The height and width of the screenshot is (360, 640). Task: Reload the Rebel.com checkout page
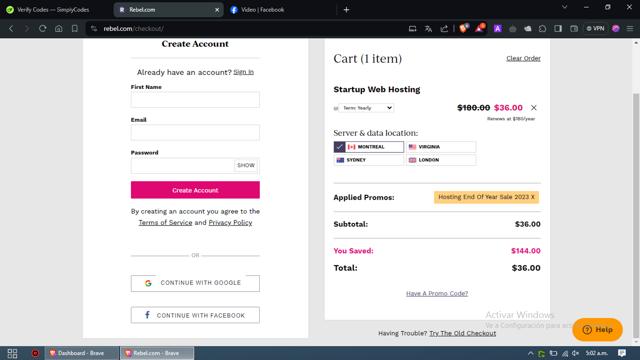(42, 29)
